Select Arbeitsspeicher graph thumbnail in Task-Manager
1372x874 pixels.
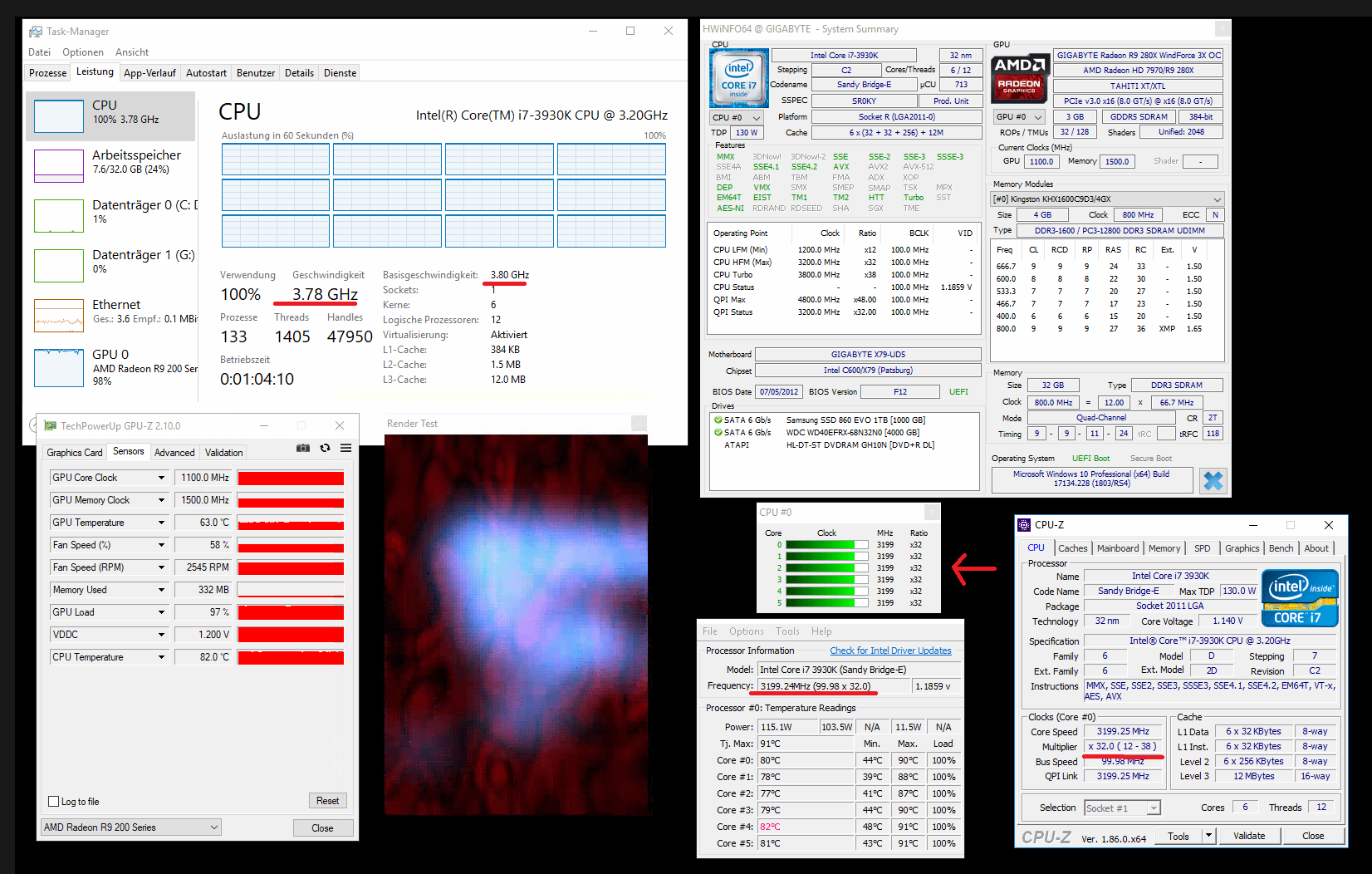(x=59, y=166)
